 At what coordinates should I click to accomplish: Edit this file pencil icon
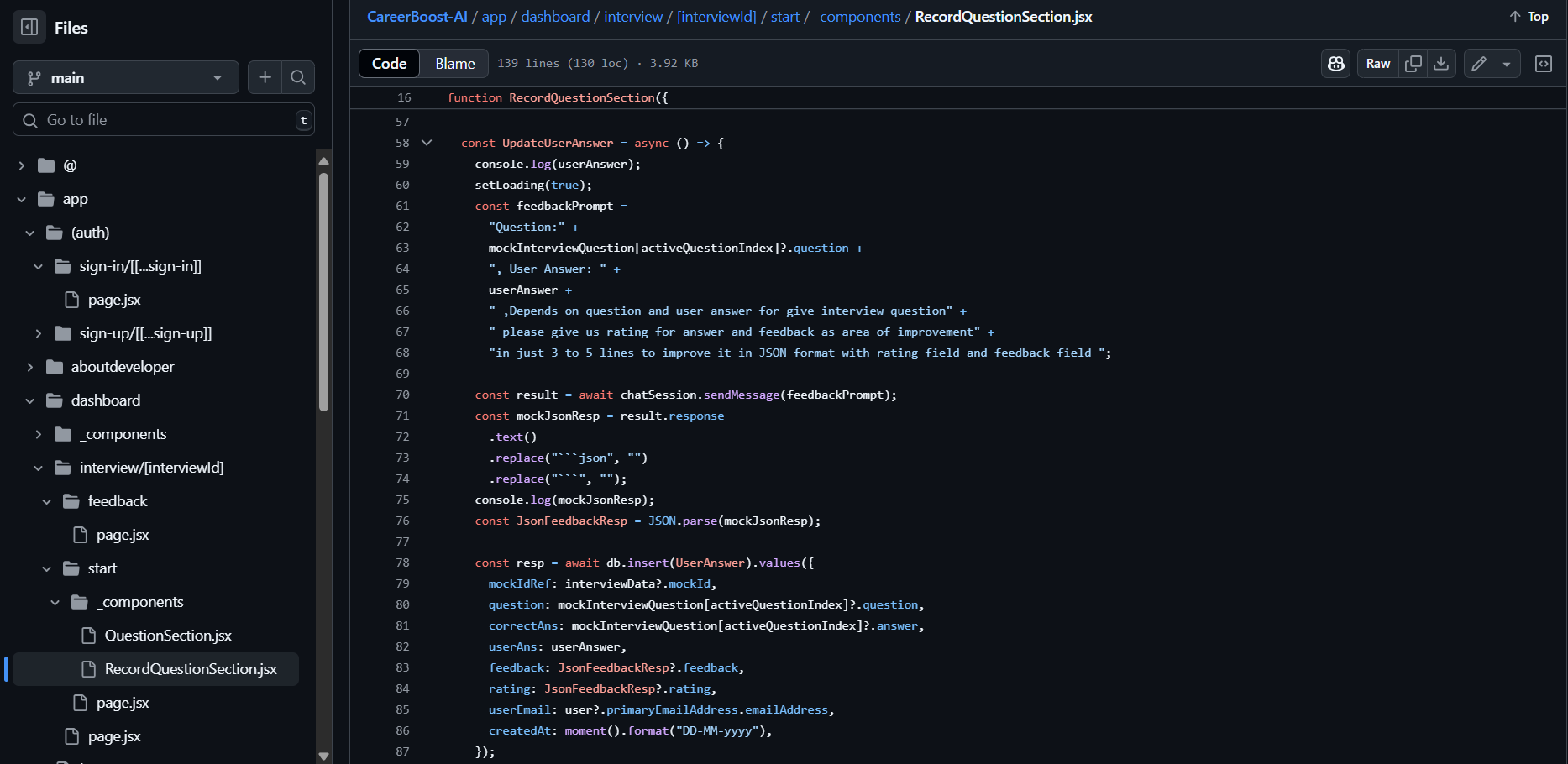(1478, 64)
